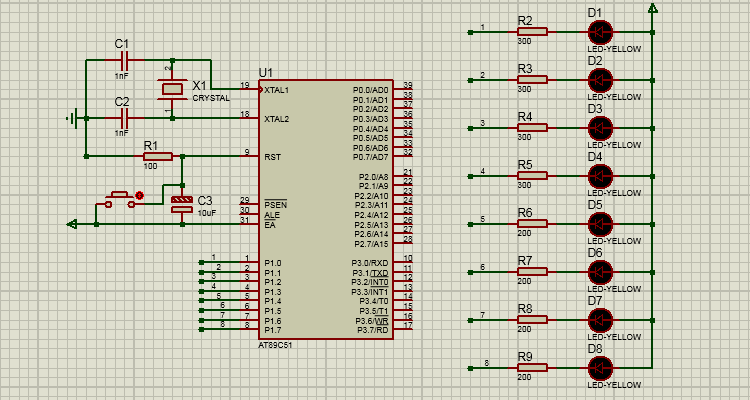
Task: Click the reset push button switch
Action: pyautogui.click(x=120, y=200)
